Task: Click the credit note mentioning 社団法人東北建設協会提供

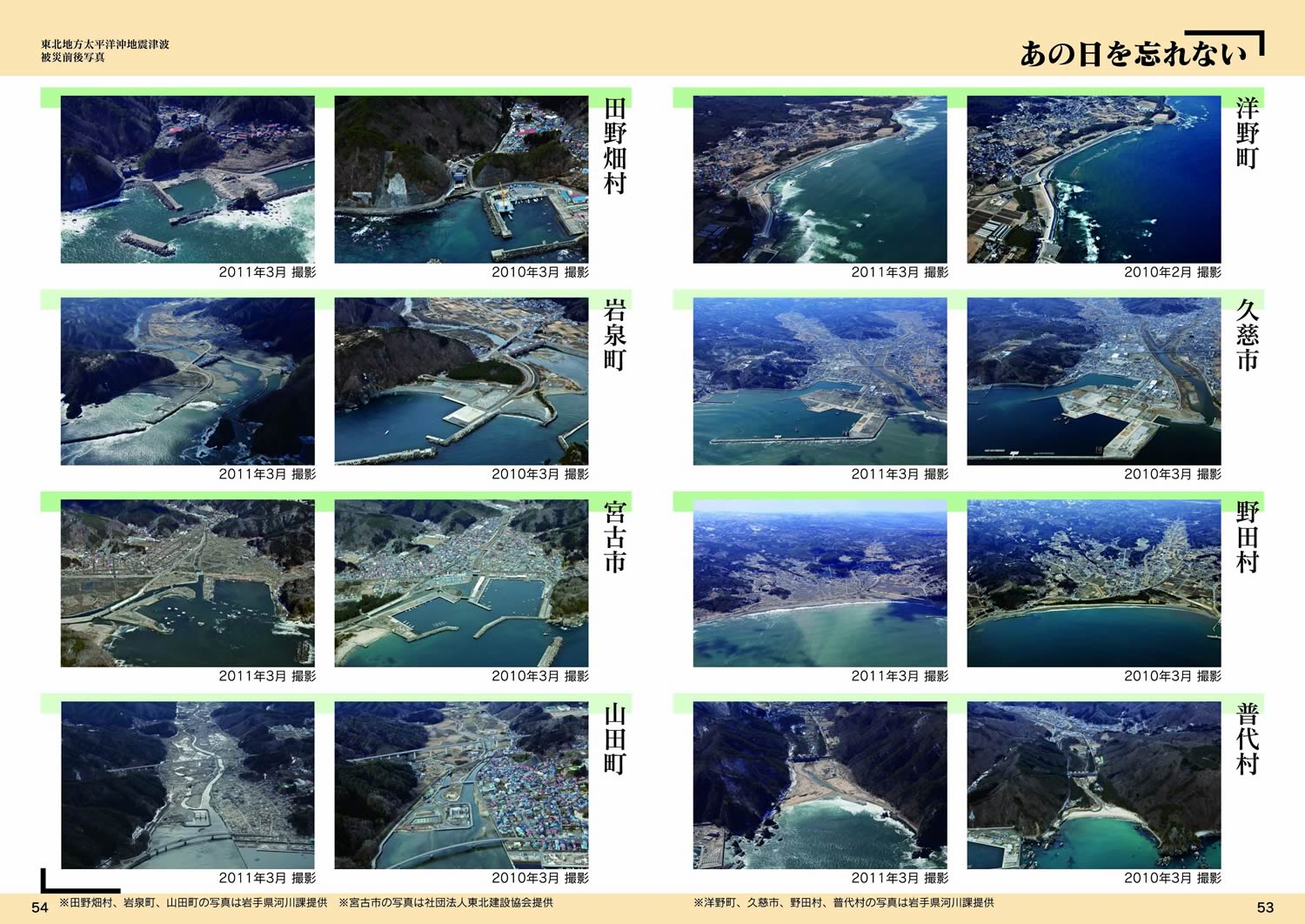Action: click(445, 903)
